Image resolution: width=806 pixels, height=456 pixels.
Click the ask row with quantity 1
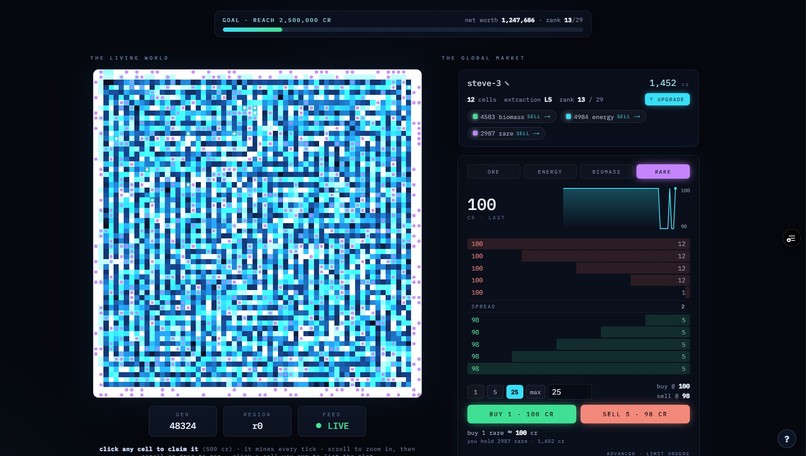(x=578, y=293)
